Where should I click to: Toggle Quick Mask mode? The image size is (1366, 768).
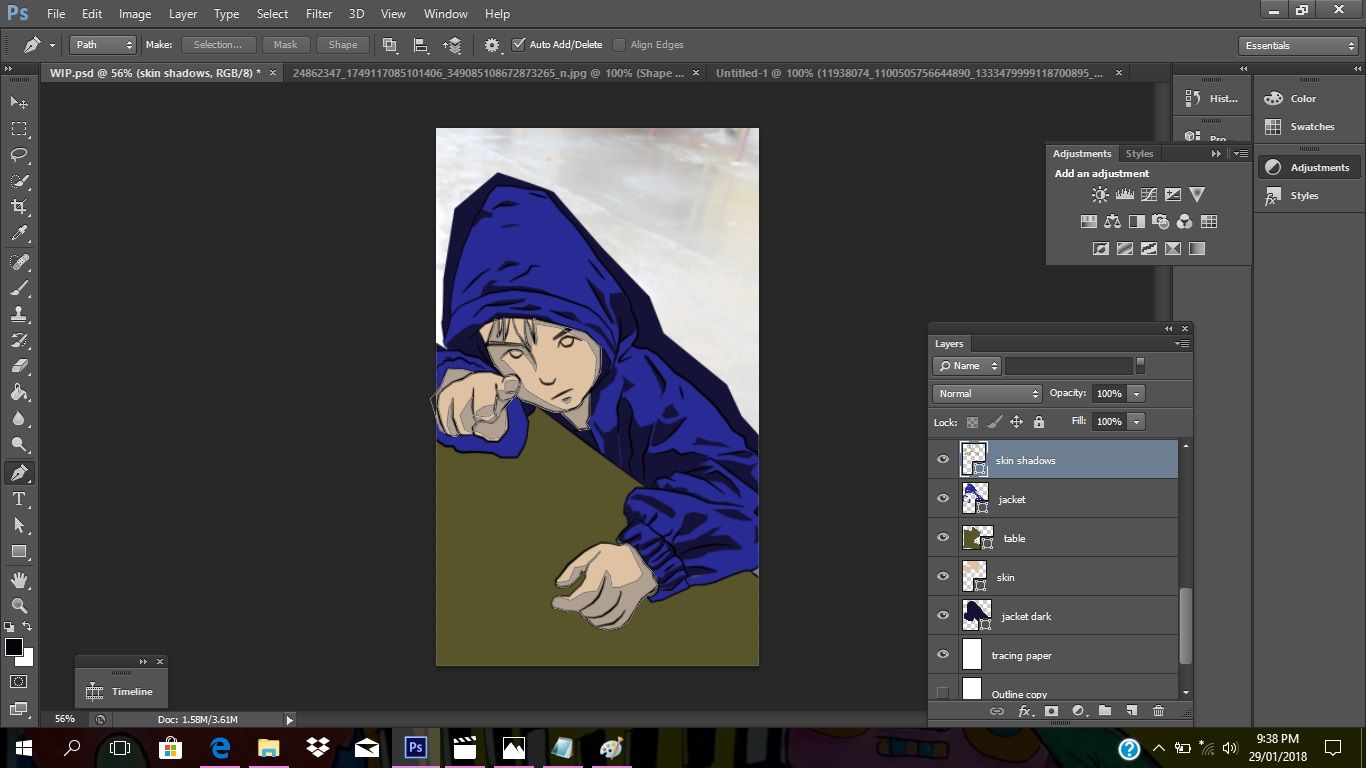[19, 682]
